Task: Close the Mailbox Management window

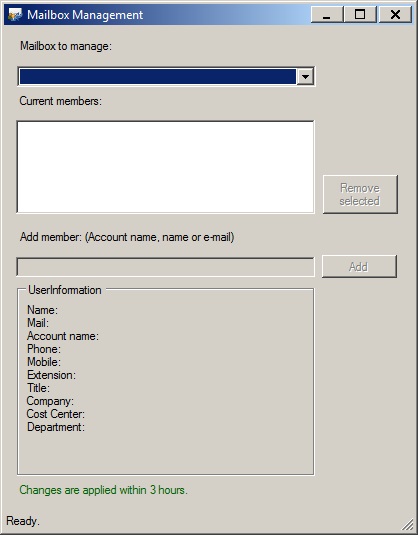Action: click(395, 14)
